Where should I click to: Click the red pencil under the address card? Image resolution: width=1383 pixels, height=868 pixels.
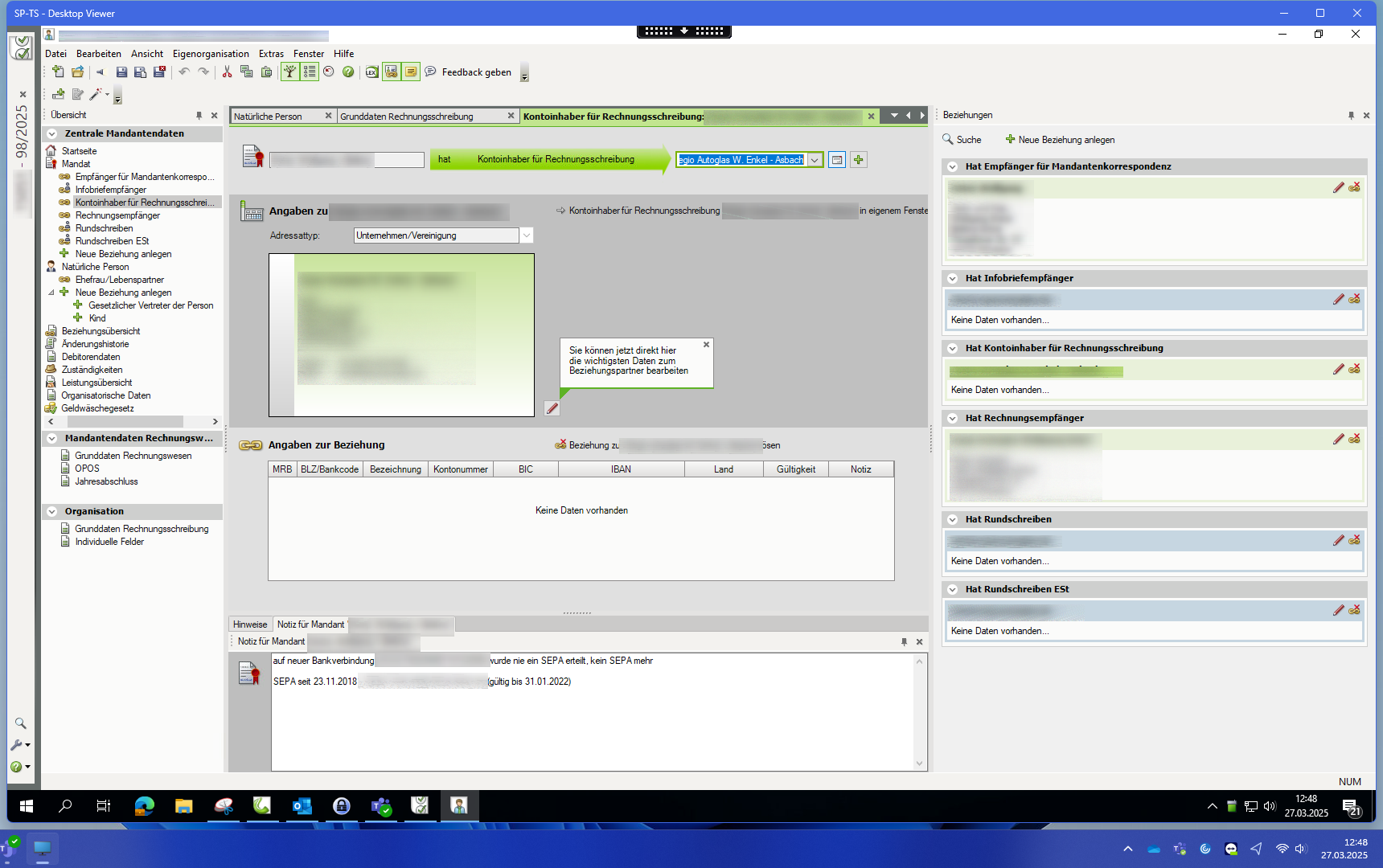click(x=552, y=408)
